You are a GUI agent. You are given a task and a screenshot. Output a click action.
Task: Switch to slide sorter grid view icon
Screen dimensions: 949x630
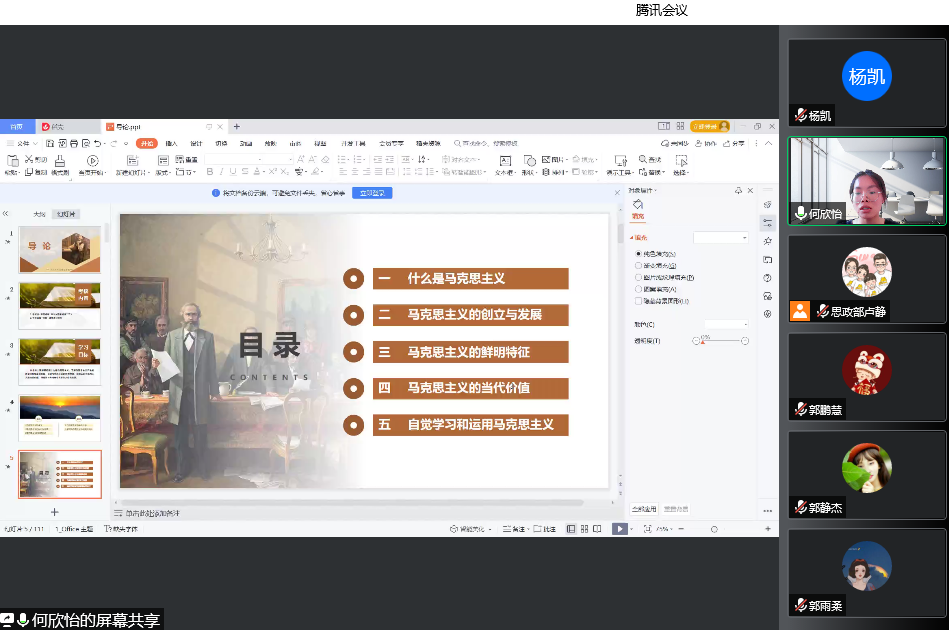click(x=584, y=529)
